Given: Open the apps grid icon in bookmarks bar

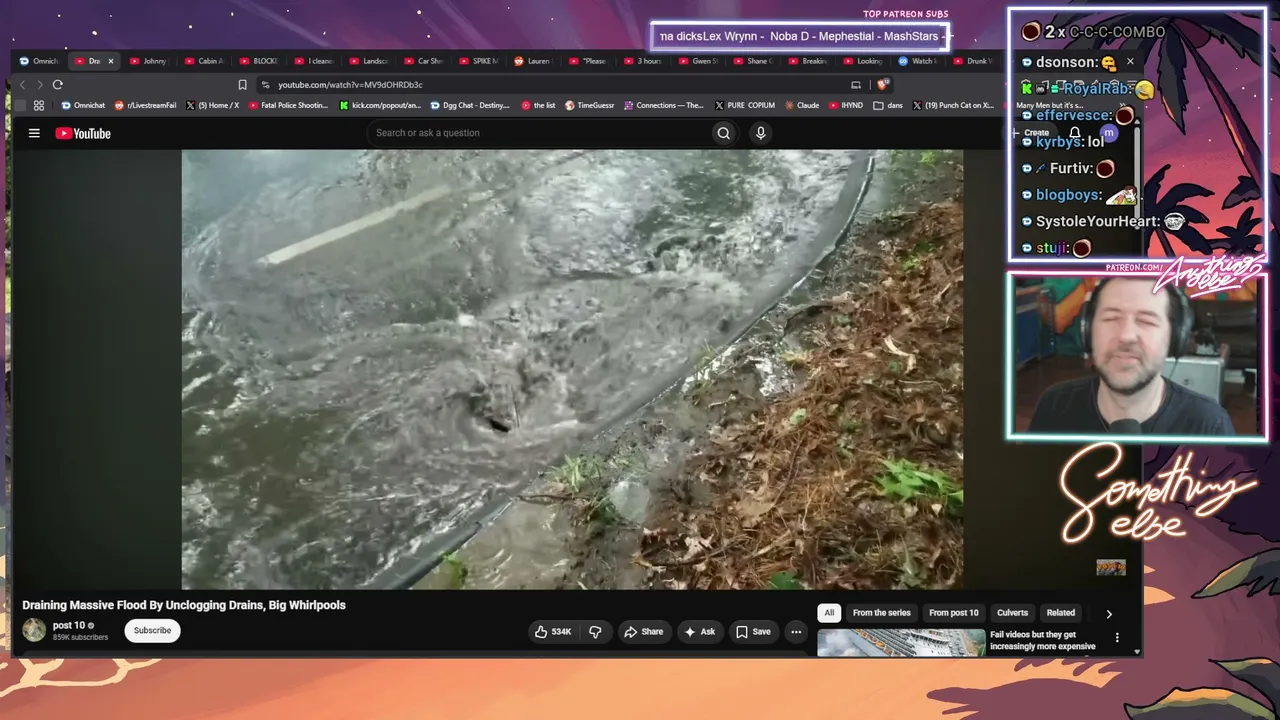Looking at the screenshot, I should [39, 105].
